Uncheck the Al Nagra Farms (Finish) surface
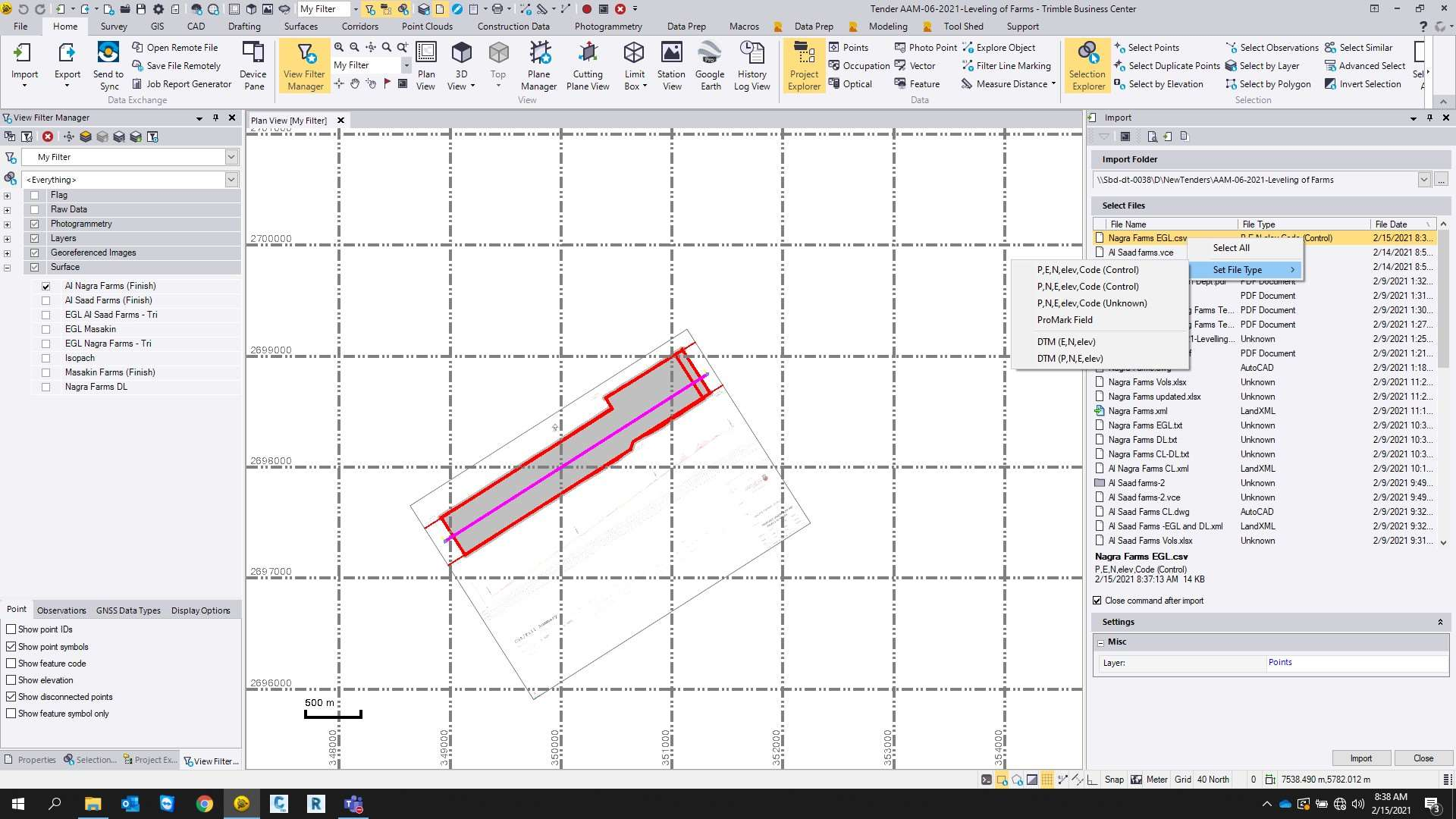 pyautogui.click(x=46, y=286)
